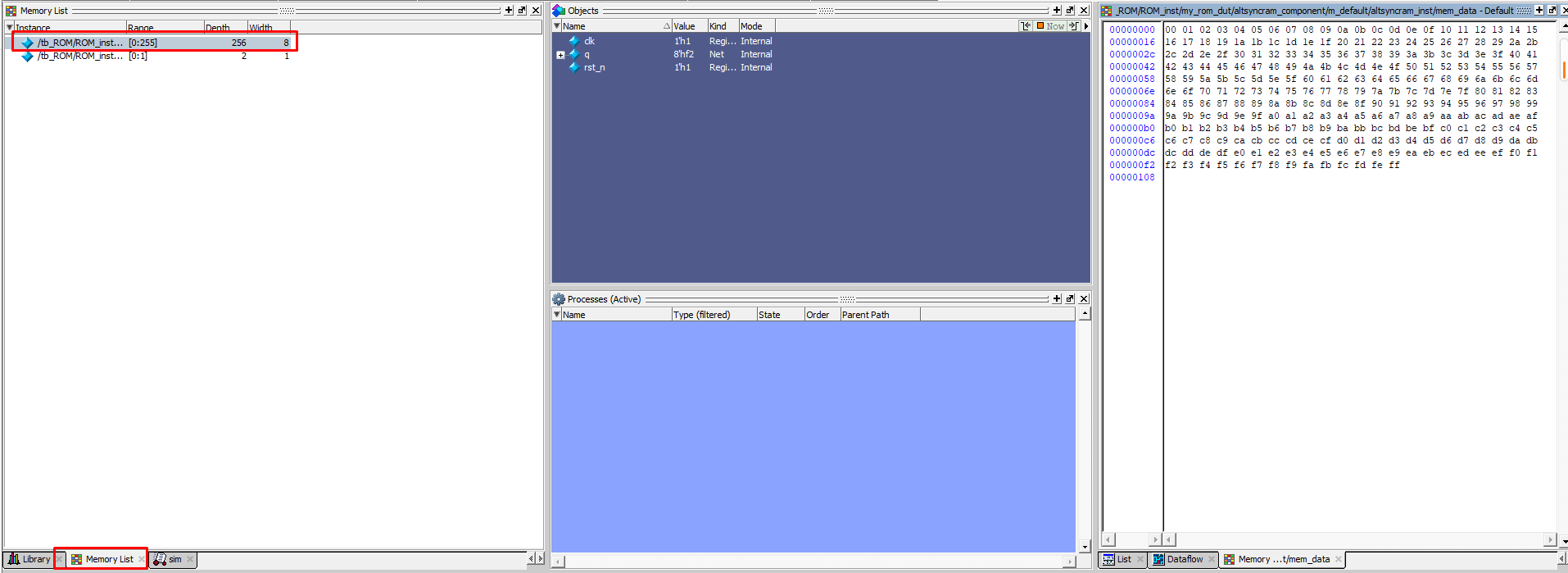Close the Library tab

click(59, 559)
